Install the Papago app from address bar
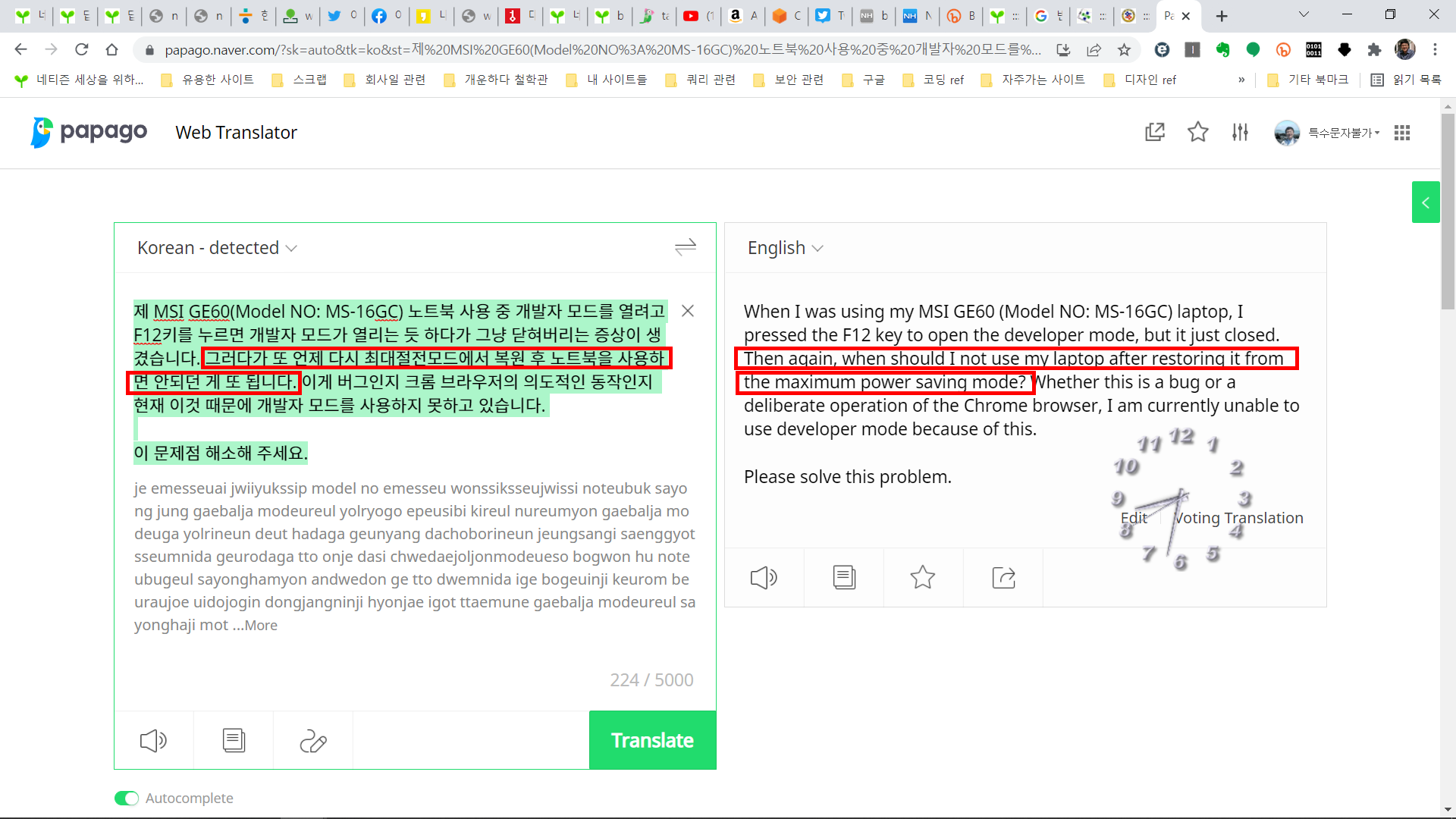Image resolution: width=1456 pixels, height=819 pixels. [x=1063, y=50]
